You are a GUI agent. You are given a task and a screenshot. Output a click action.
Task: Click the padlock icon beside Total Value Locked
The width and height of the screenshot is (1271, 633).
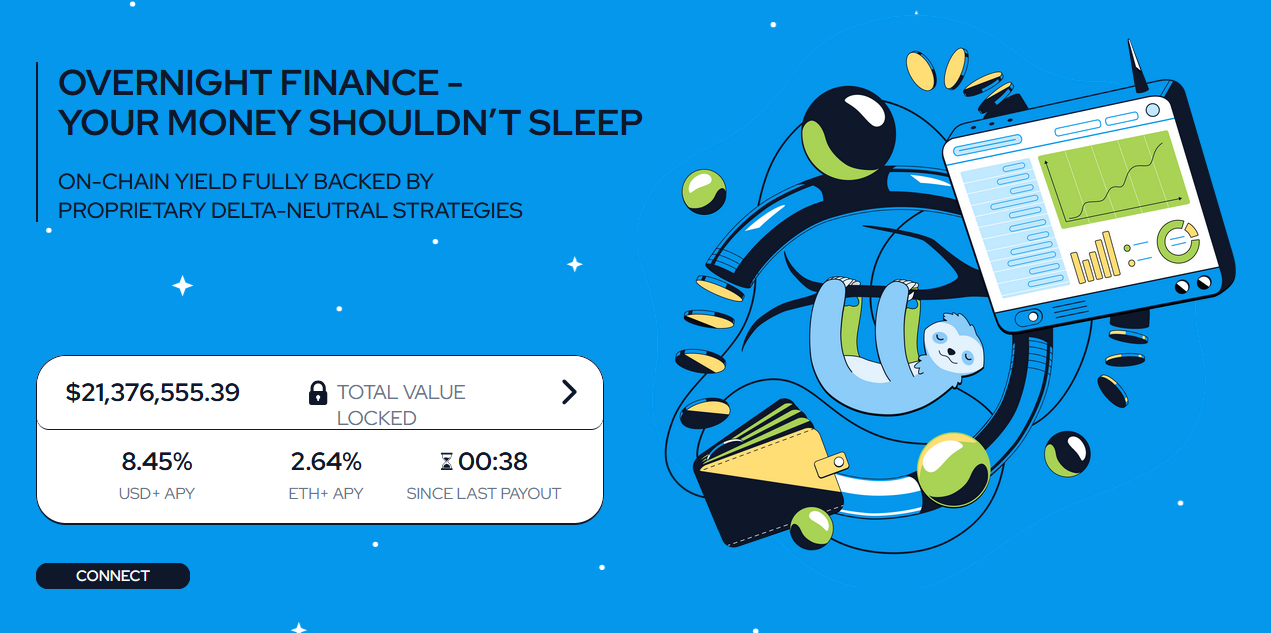[318, 393]
